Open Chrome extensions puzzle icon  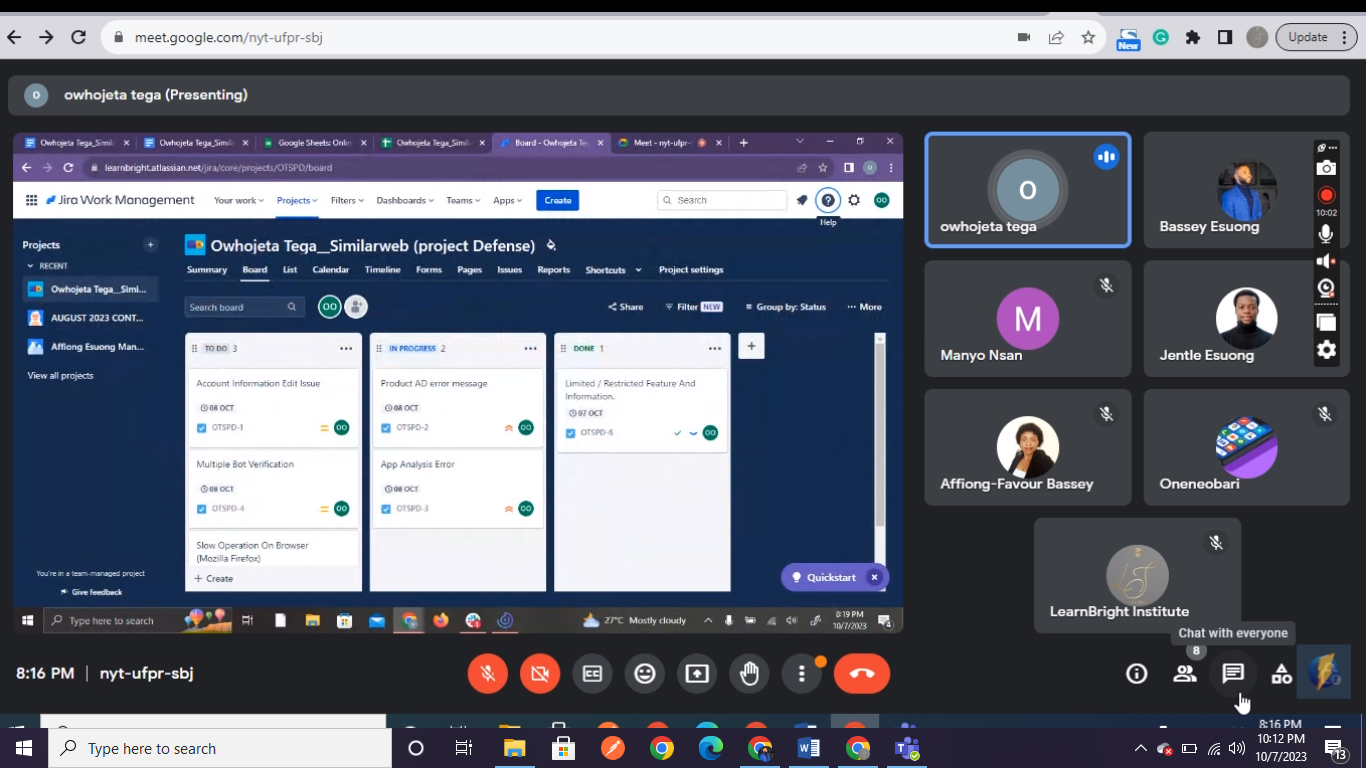coord(1193,37)
